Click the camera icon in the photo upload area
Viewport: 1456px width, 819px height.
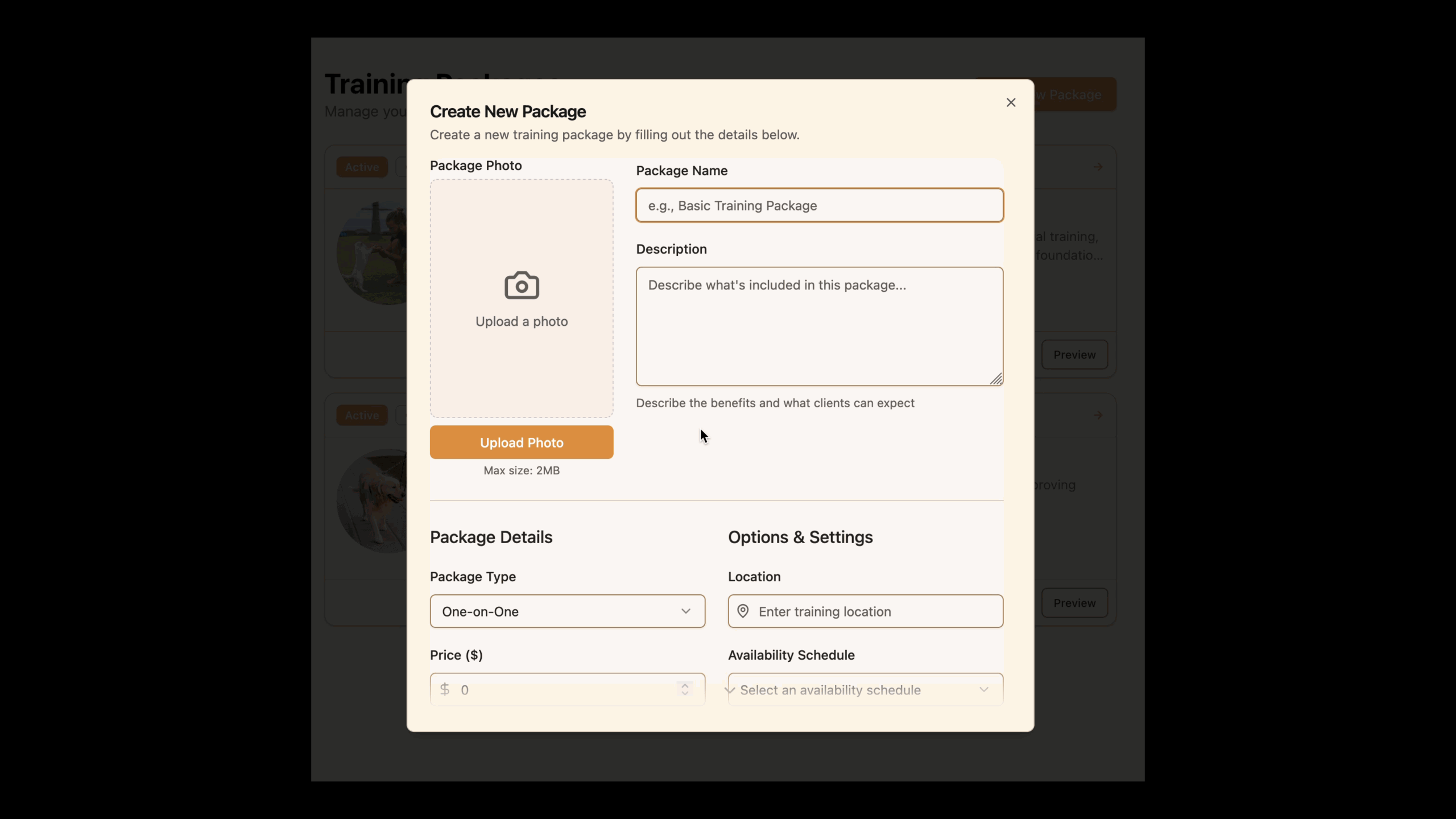(x=521, y=285)
